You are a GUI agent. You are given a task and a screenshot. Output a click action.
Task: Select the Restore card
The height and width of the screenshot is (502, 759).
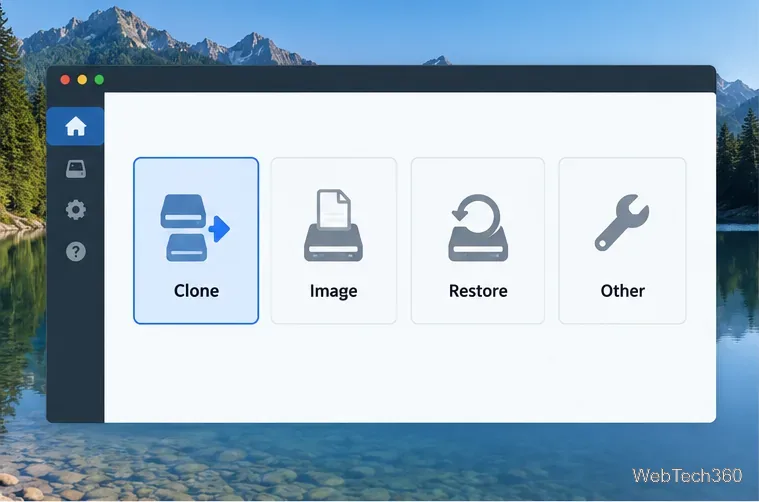pos(478,241)
